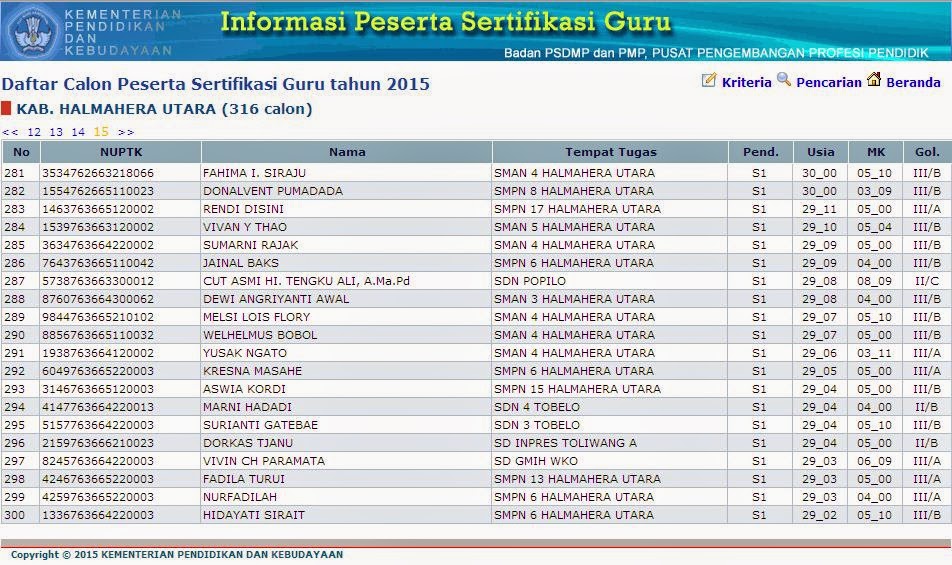Screen dimensions: 952x565
Task: Select name DORKAS TJANU
Action: point(248,443)
